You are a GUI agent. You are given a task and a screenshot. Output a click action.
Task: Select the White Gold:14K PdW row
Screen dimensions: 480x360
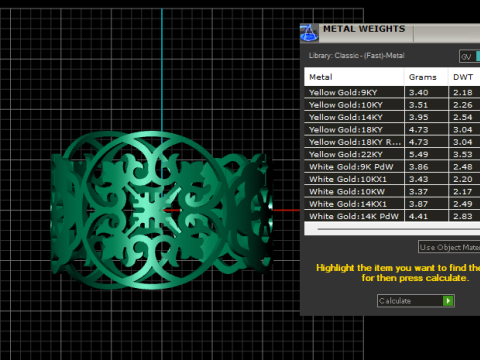392,216
